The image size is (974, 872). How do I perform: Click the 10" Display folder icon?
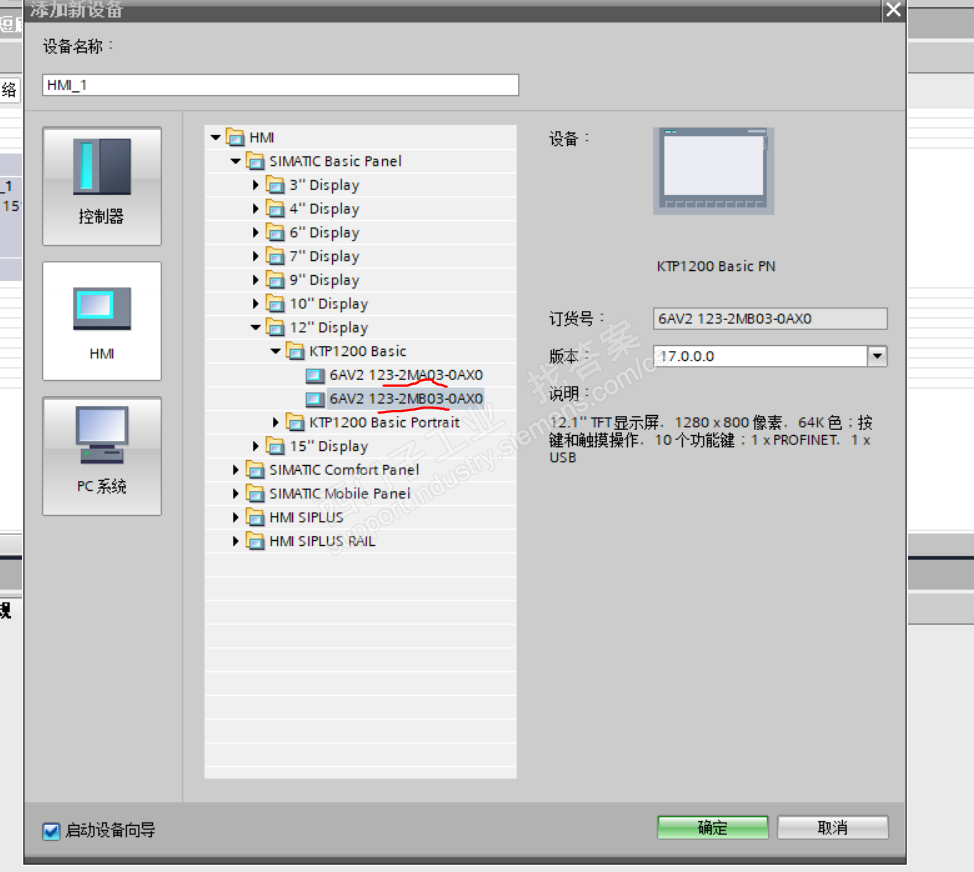(x=275, y=304)
